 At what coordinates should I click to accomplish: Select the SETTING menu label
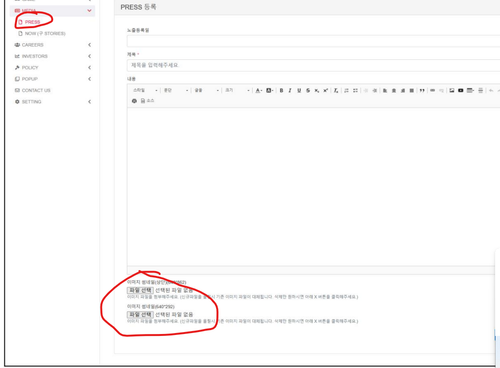point(31,102)
